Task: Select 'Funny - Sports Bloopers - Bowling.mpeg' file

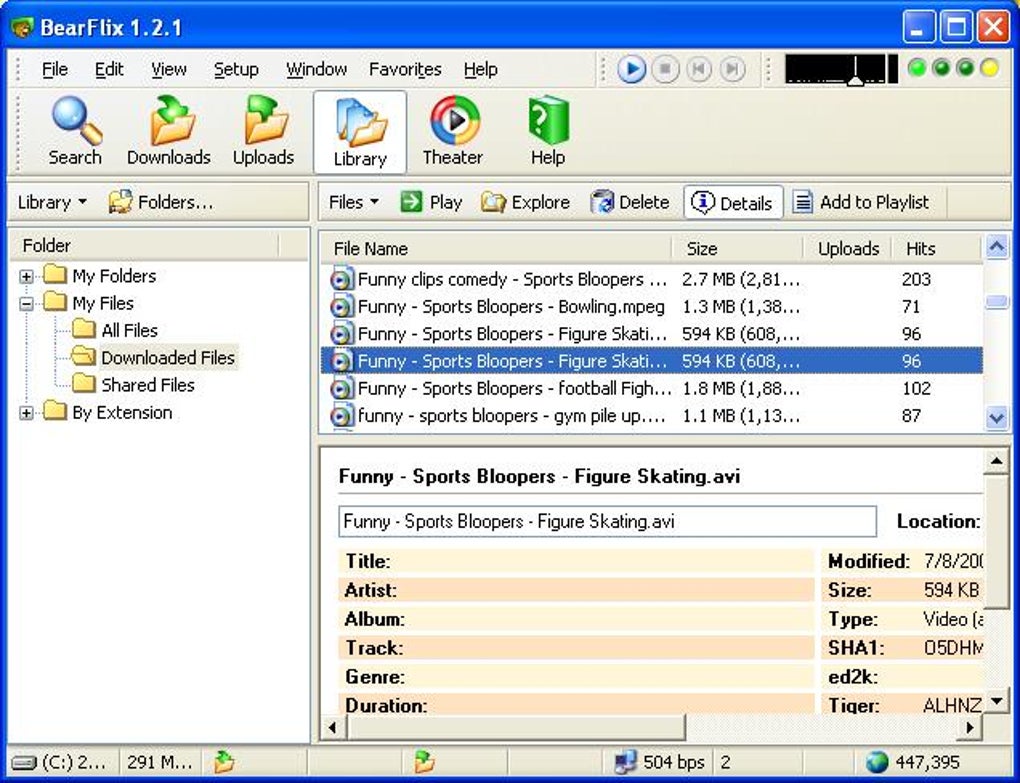Action: tap(651, 307)
